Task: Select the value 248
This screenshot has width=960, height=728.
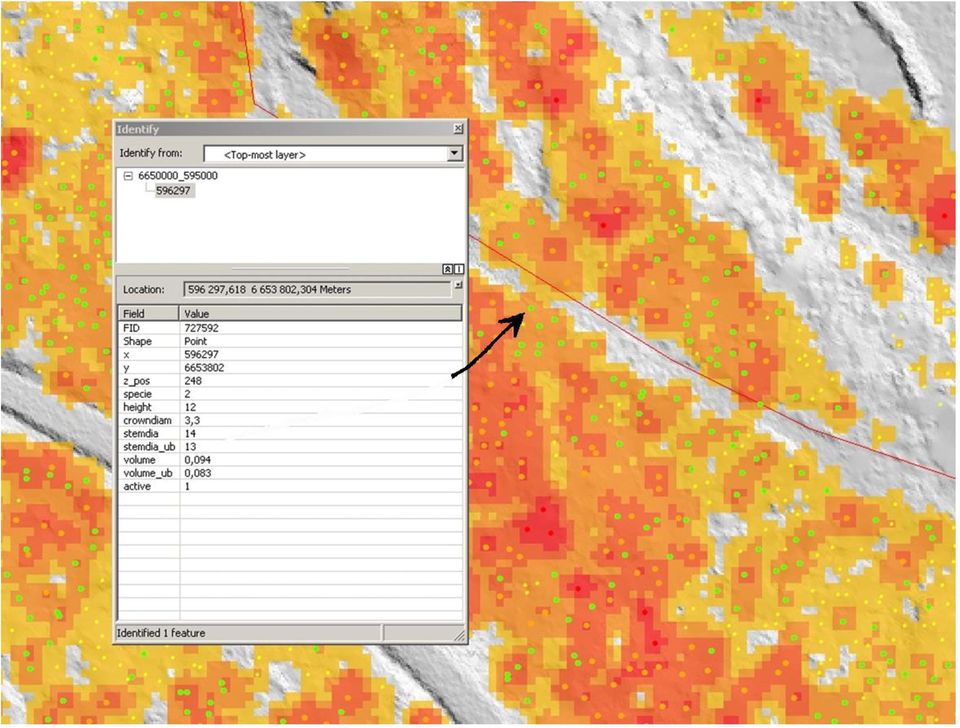Action: click(193, 381)
